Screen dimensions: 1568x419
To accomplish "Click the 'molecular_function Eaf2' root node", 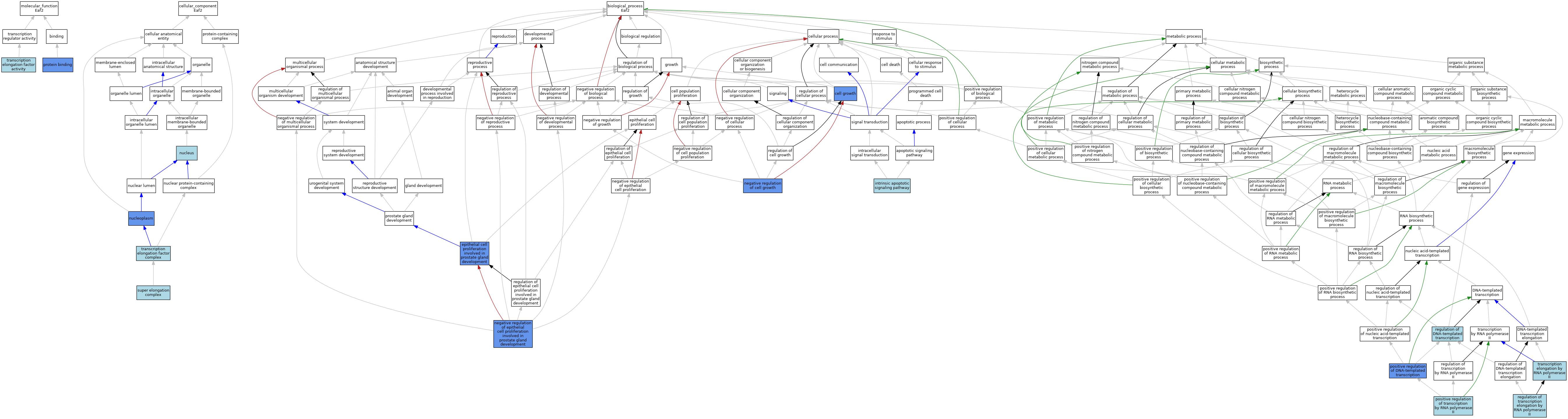I will [39, 8].
